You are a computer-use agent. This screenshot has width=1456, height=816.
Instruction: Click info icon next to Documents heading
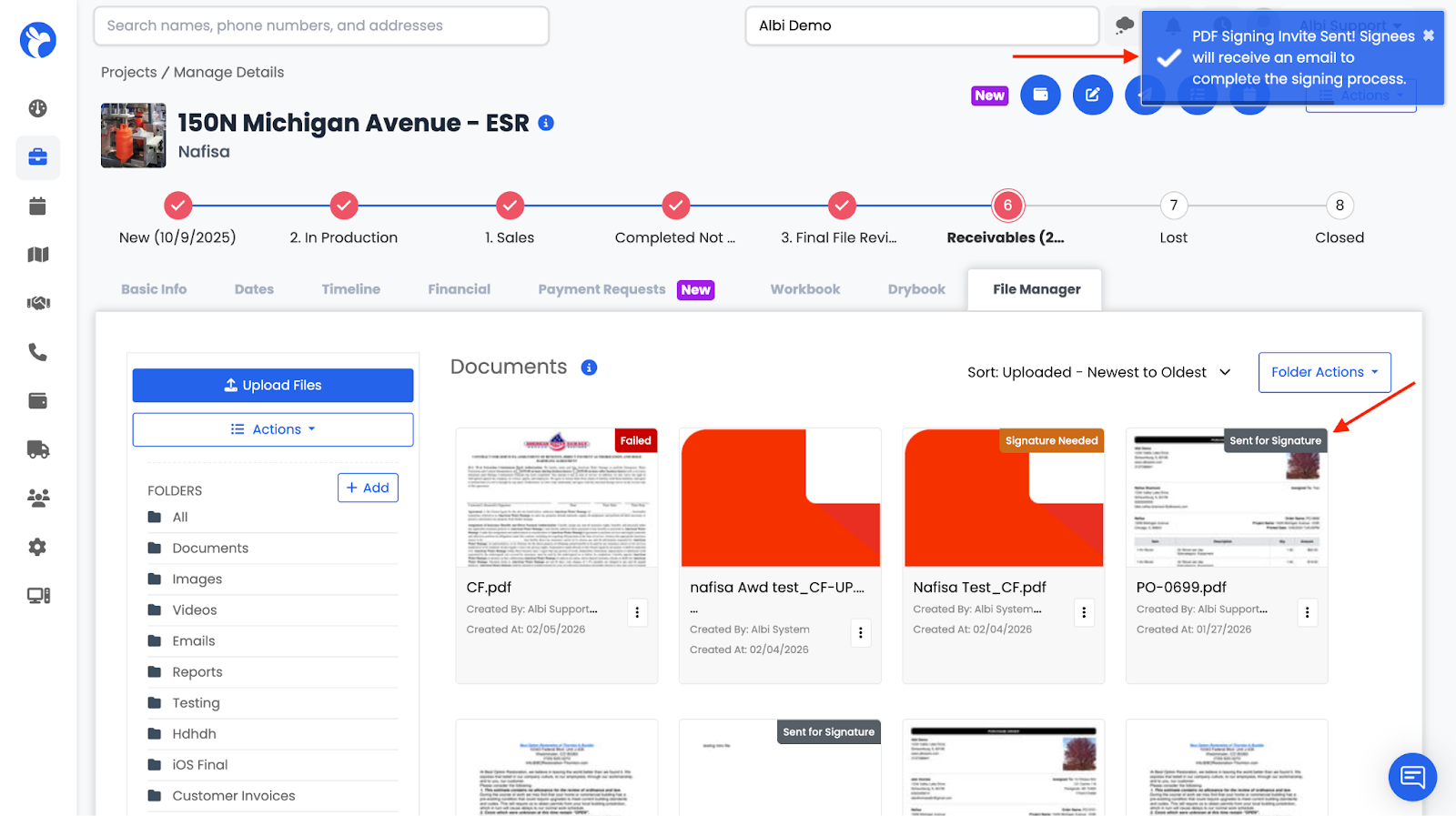coord(589,368)
